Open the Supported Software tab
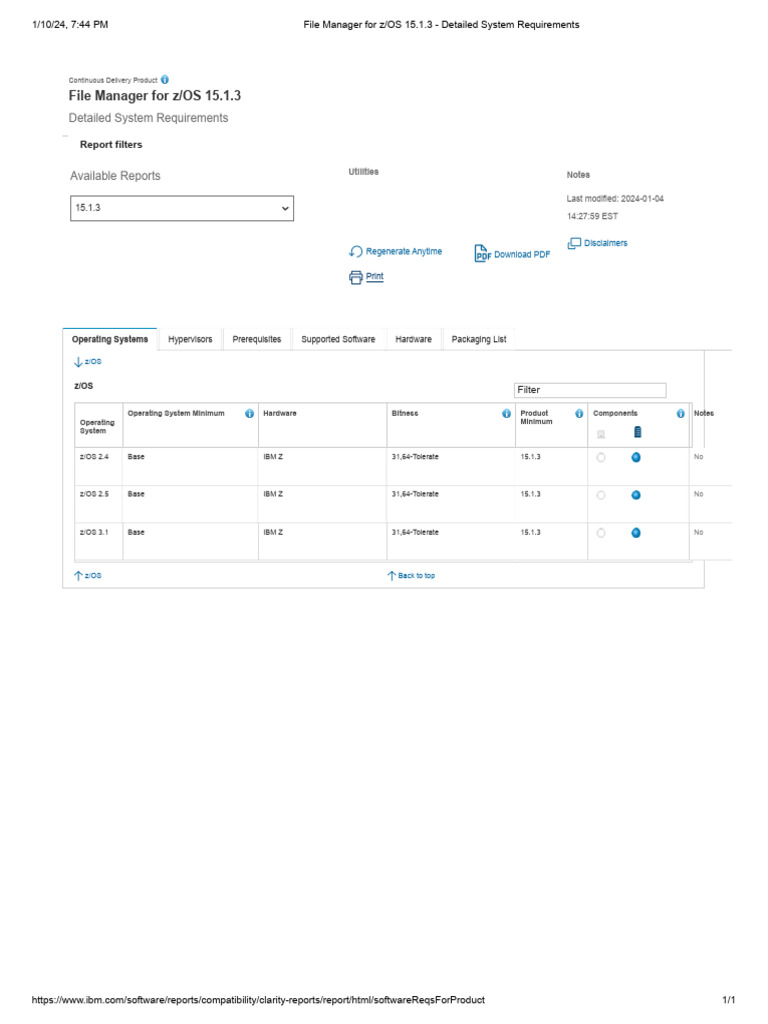The image size is (768, 1024). (338, 340)
